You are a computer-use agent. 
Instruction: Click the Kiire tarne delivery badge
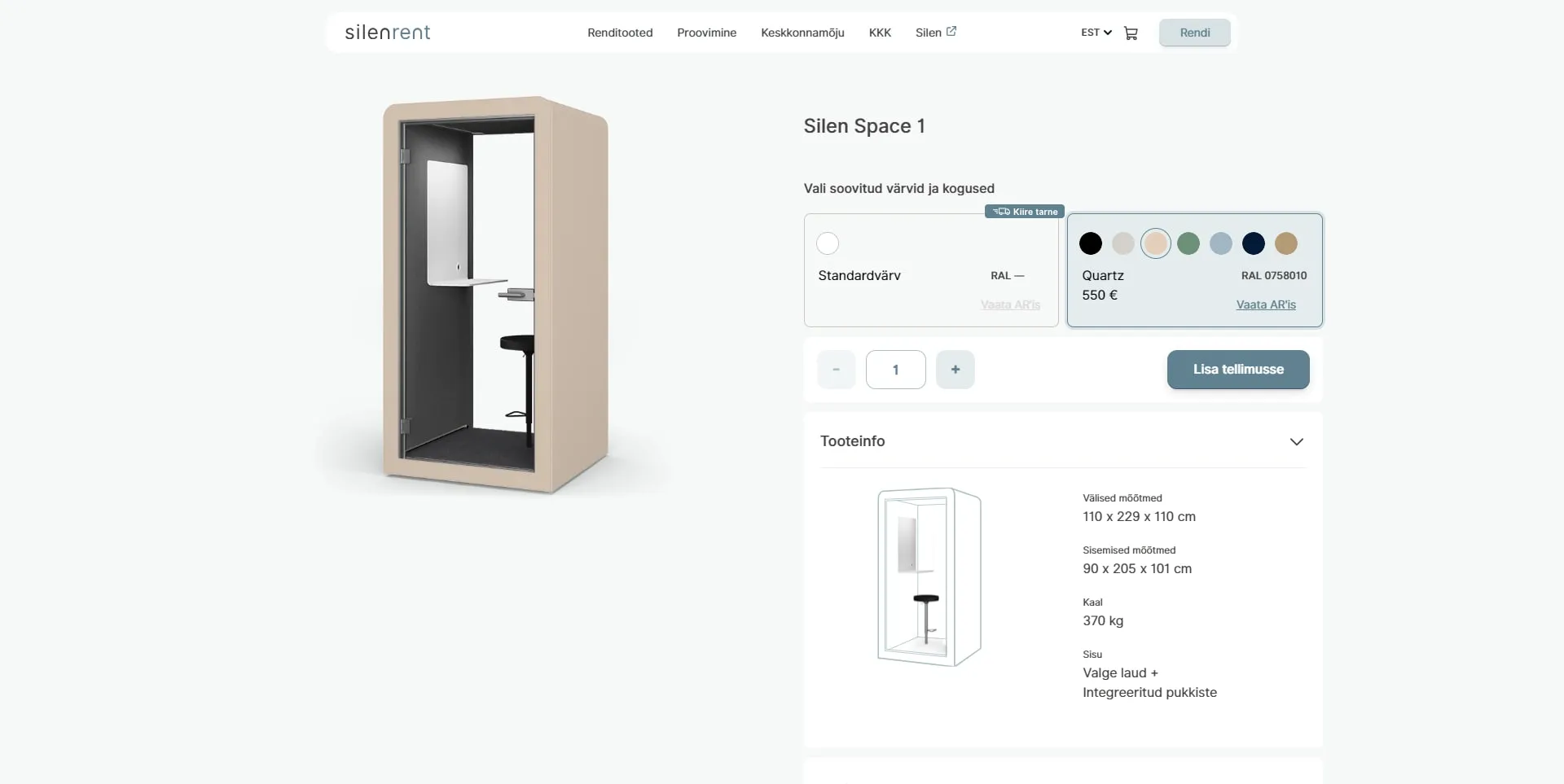[x=1025, y=212]
